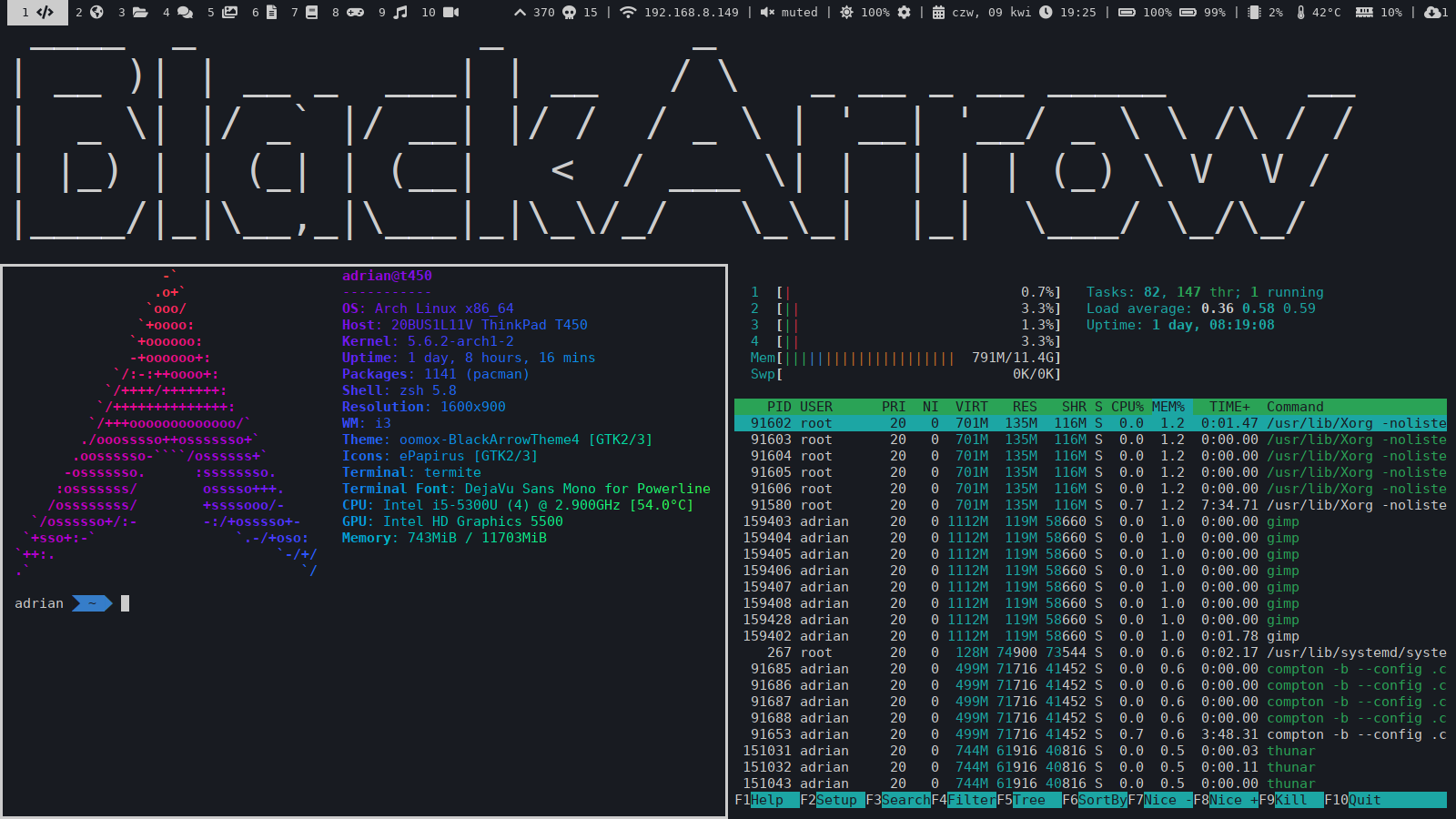Click the RAM memory module icon
The height and width of the screenshot is (819, 1456).
click(1364, 13)
